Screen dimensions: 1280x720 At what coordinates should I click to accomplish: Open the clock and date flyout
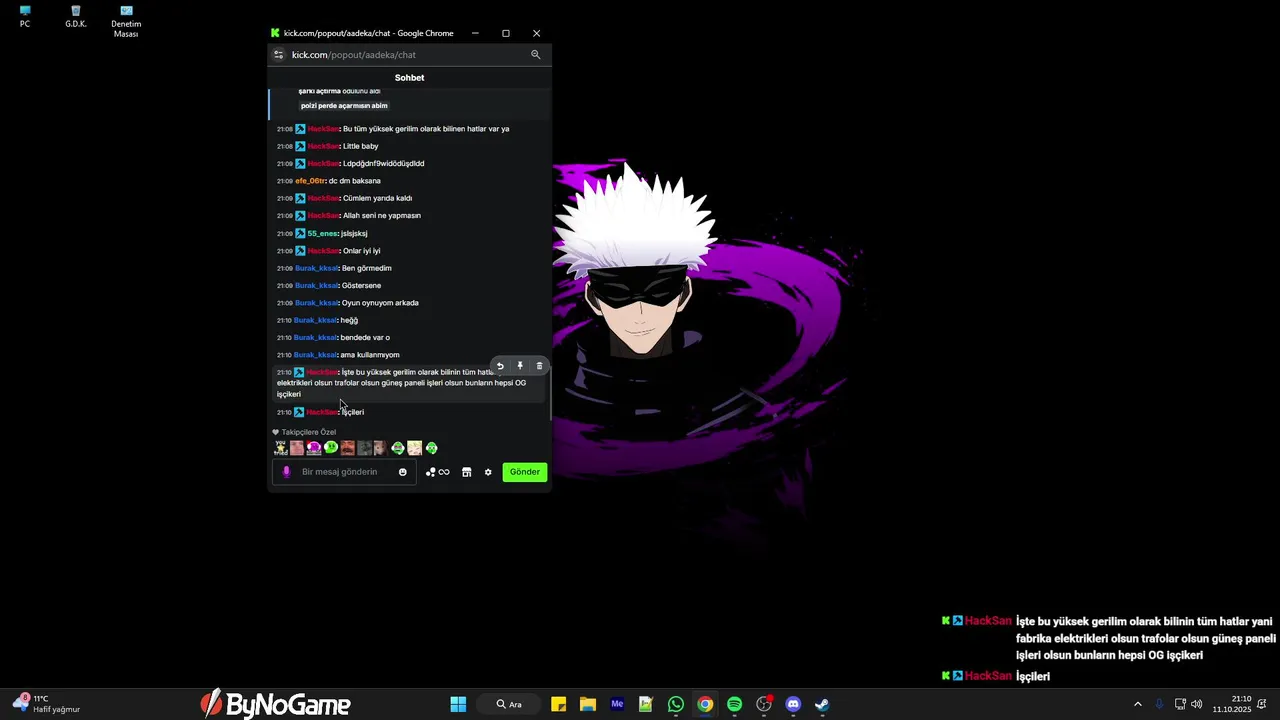click(1232, 704)
